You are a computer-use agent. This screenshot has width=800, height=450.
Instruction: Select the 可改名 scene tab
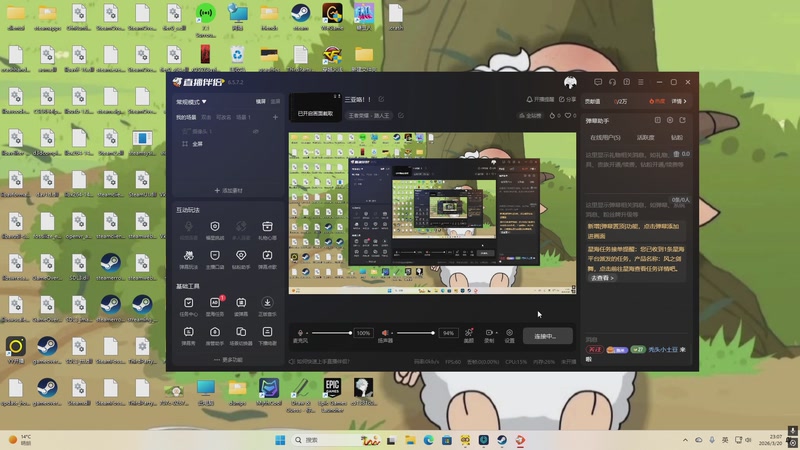[x=223, y=117]
